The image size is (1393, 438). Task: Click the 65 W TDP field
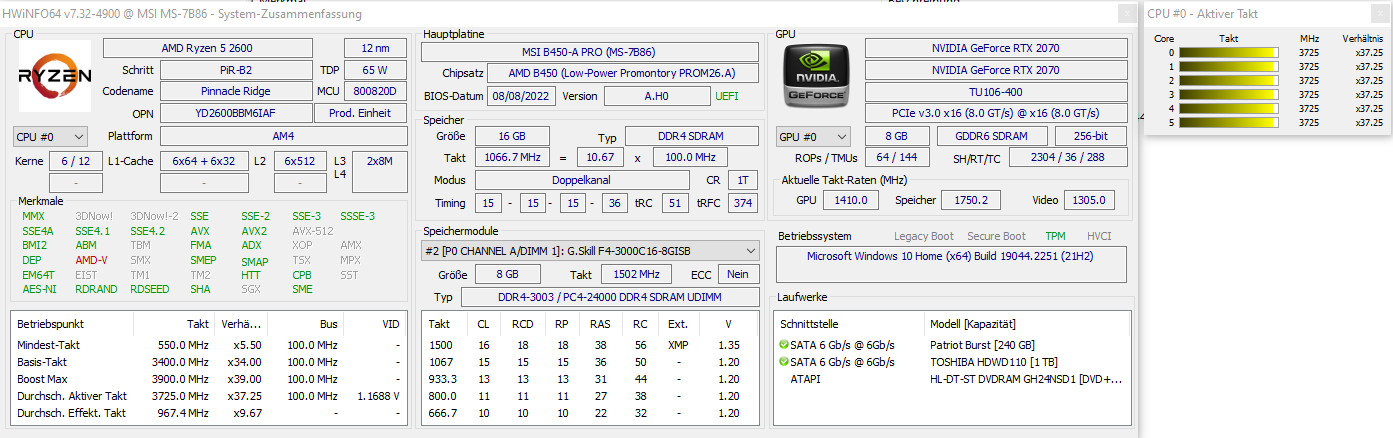coord(375,70)
